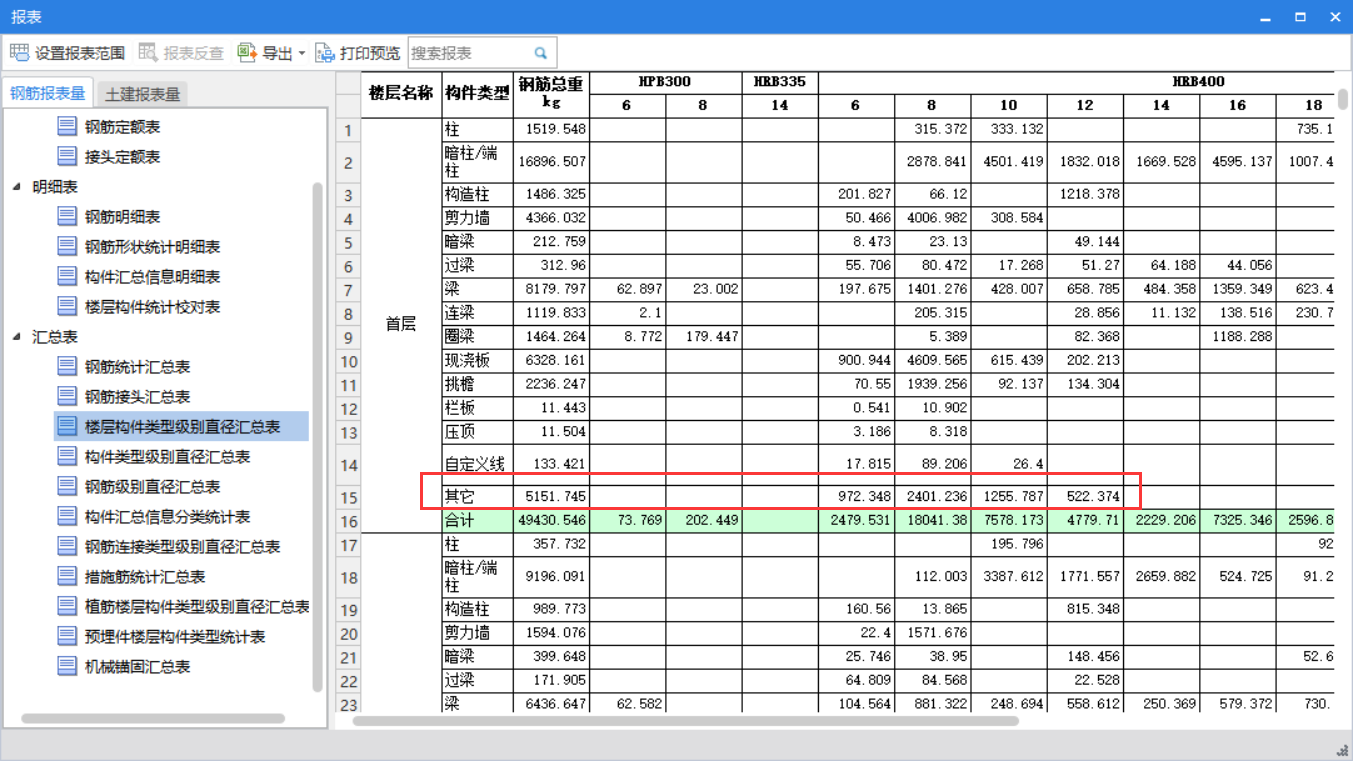Click the 导出 export icon
This screenshot has width=1353, height=761.
[x=247, y=53]
